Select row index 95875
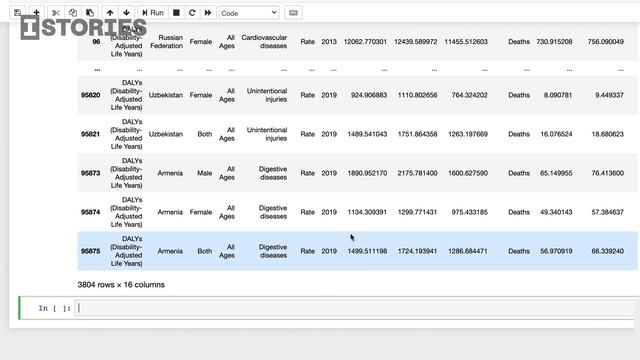 [x=90, y=251]
